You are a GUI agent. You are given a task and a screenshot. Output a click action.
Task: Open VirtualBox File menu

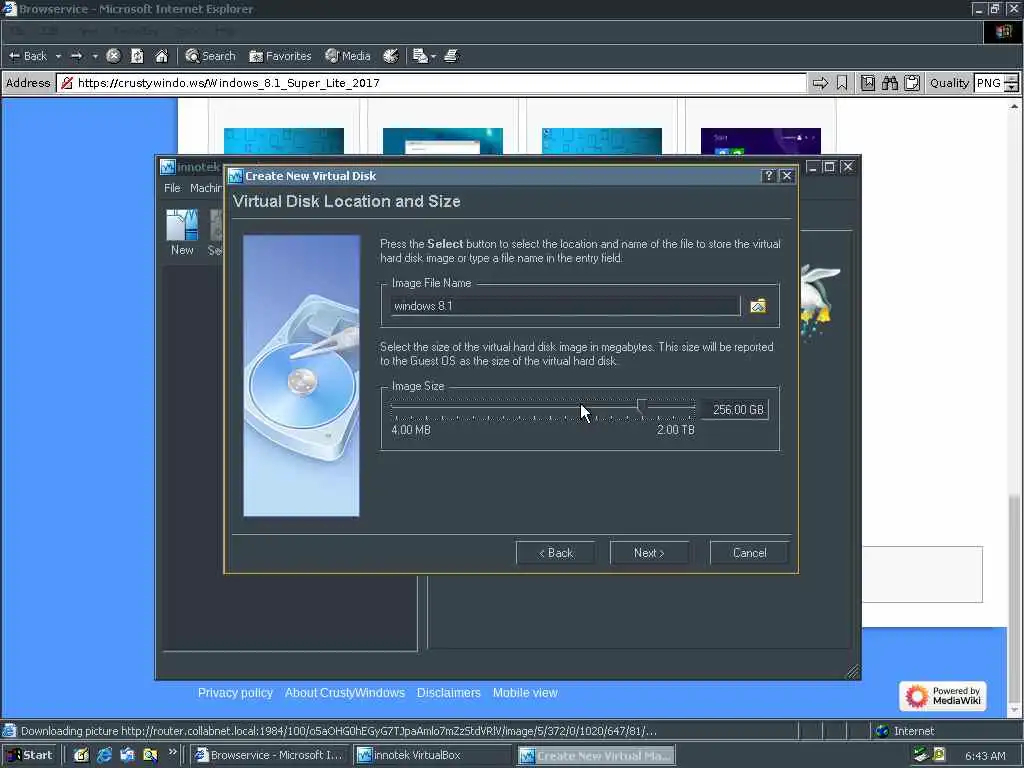pyautogui.click(x=172, y=188)
